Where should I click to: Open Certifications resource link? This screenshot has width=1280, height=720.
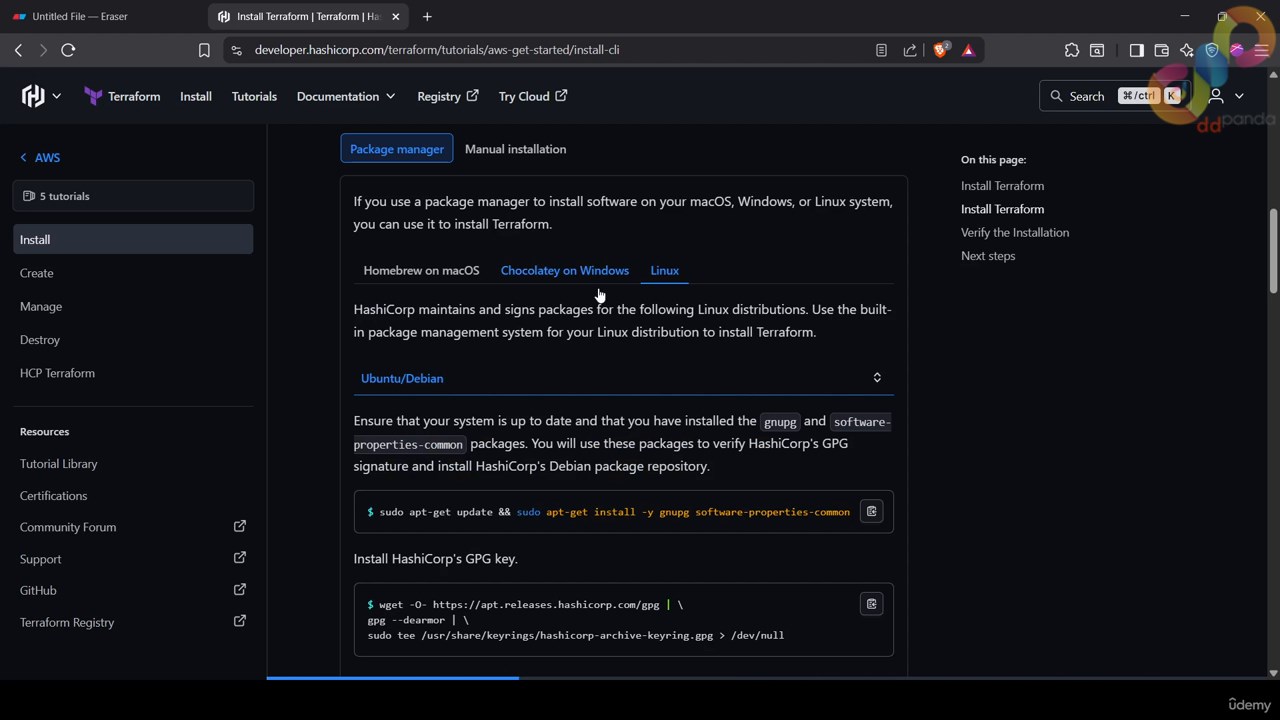pyautogui.click(x=53, y=496)
